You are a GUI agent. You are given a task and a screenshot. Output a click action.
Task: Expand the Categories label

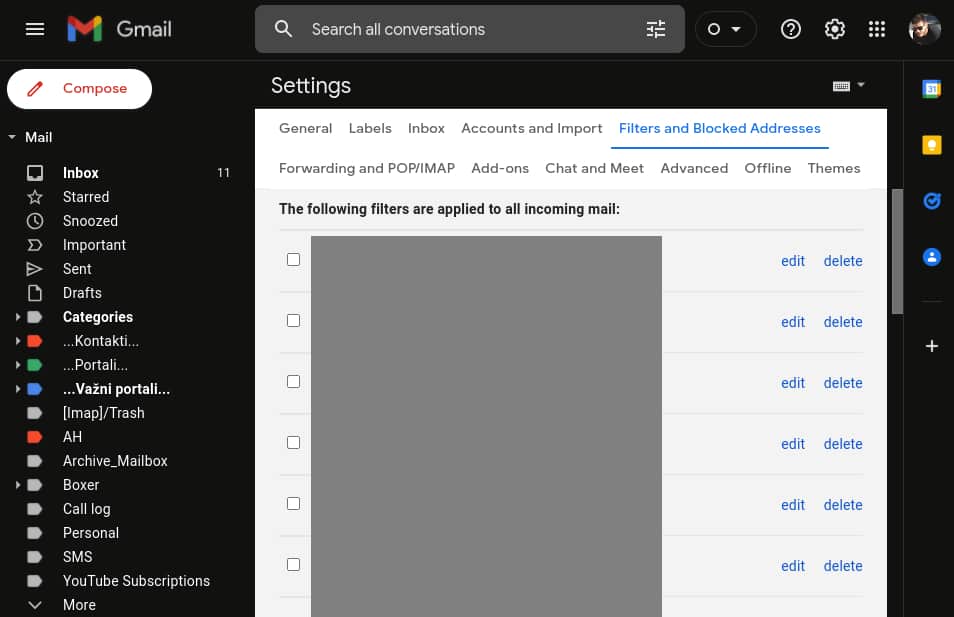click(17, 317)
